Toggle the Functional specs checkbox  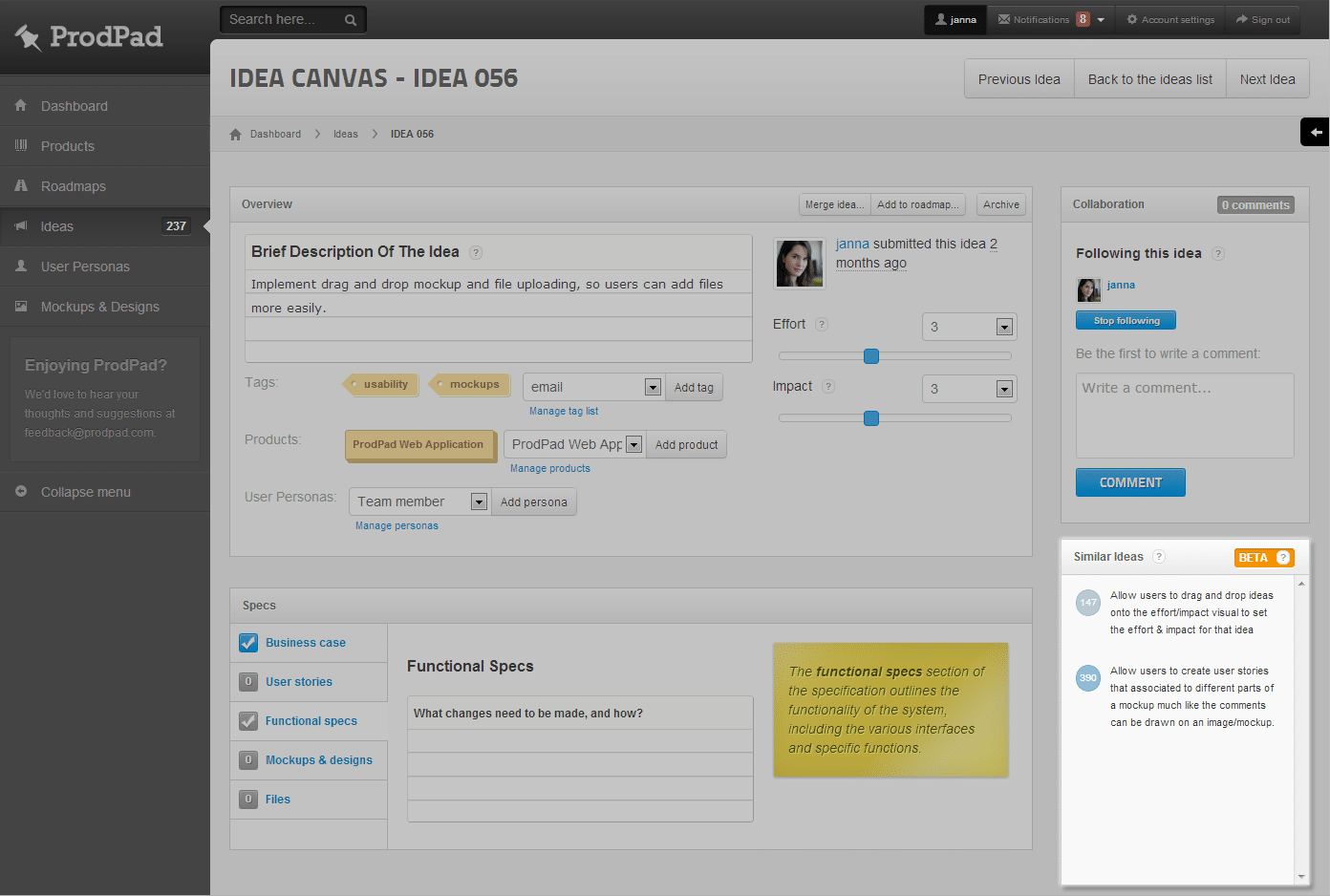pos(248,721)
